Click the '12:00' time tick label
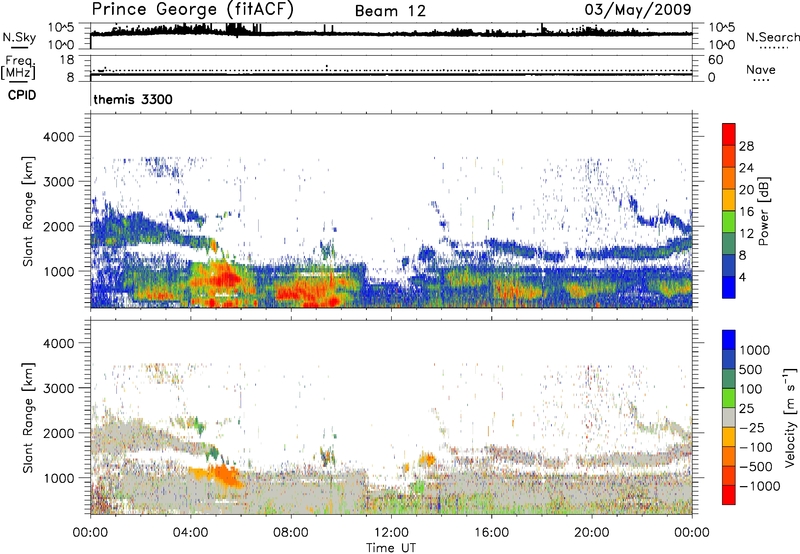800x554 pixels. 391,533
